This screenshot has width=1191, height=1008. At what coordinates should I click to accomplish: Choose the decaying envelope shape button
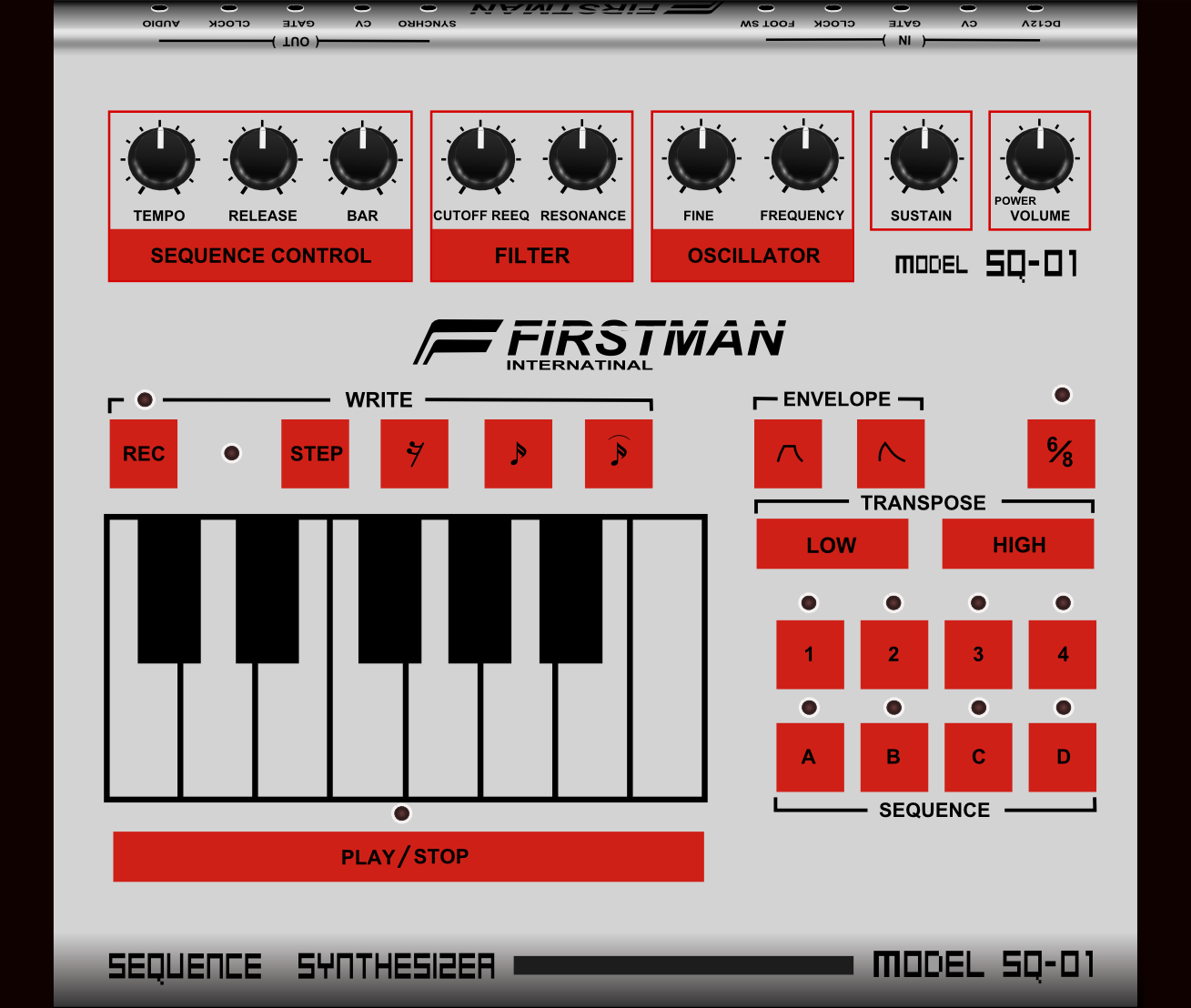(x=891, y=454)
